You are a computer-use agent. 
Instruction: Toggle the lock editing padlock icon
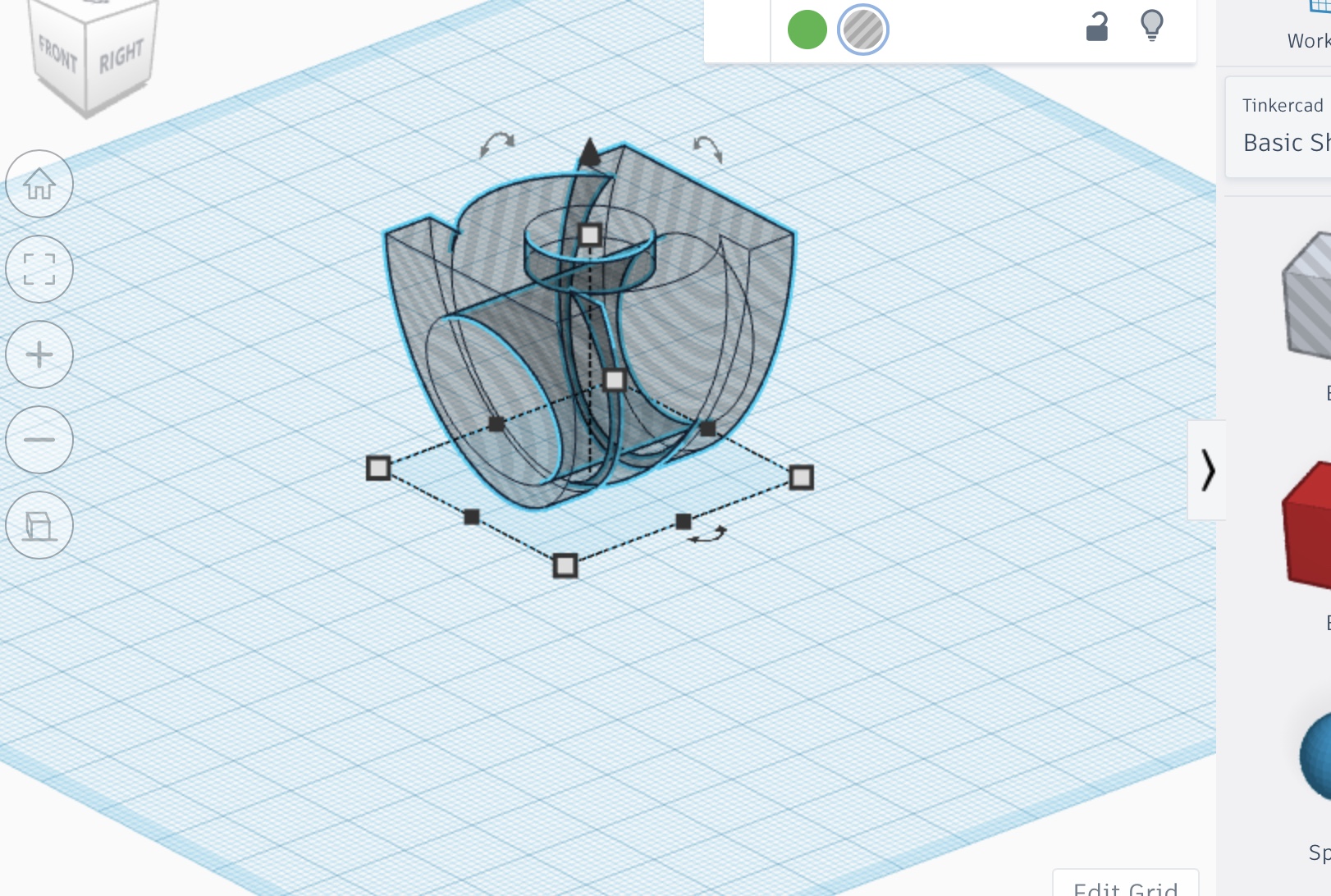point(1097,27)
